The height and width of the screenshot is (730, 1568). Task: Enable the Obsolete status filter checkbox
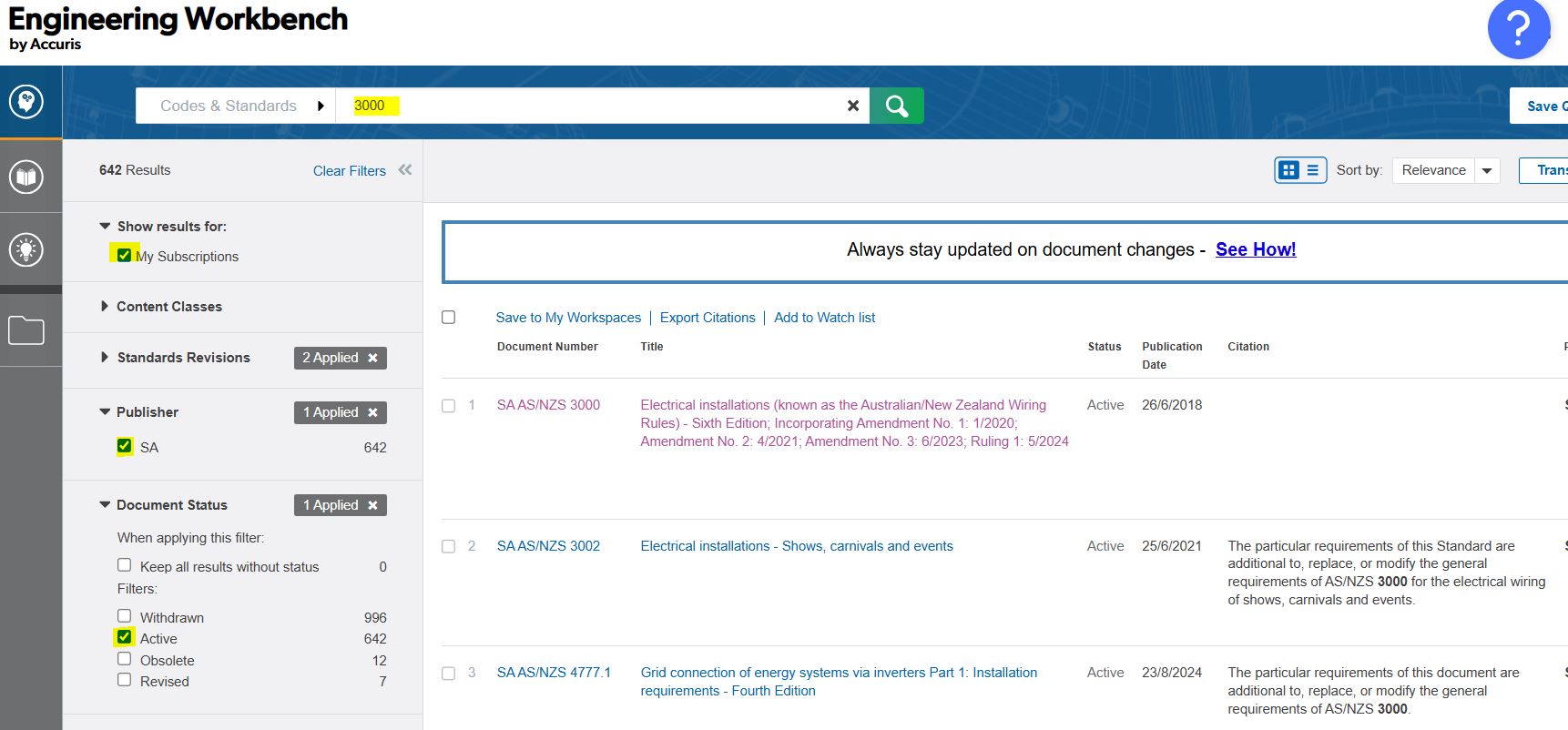click(125, 659)
